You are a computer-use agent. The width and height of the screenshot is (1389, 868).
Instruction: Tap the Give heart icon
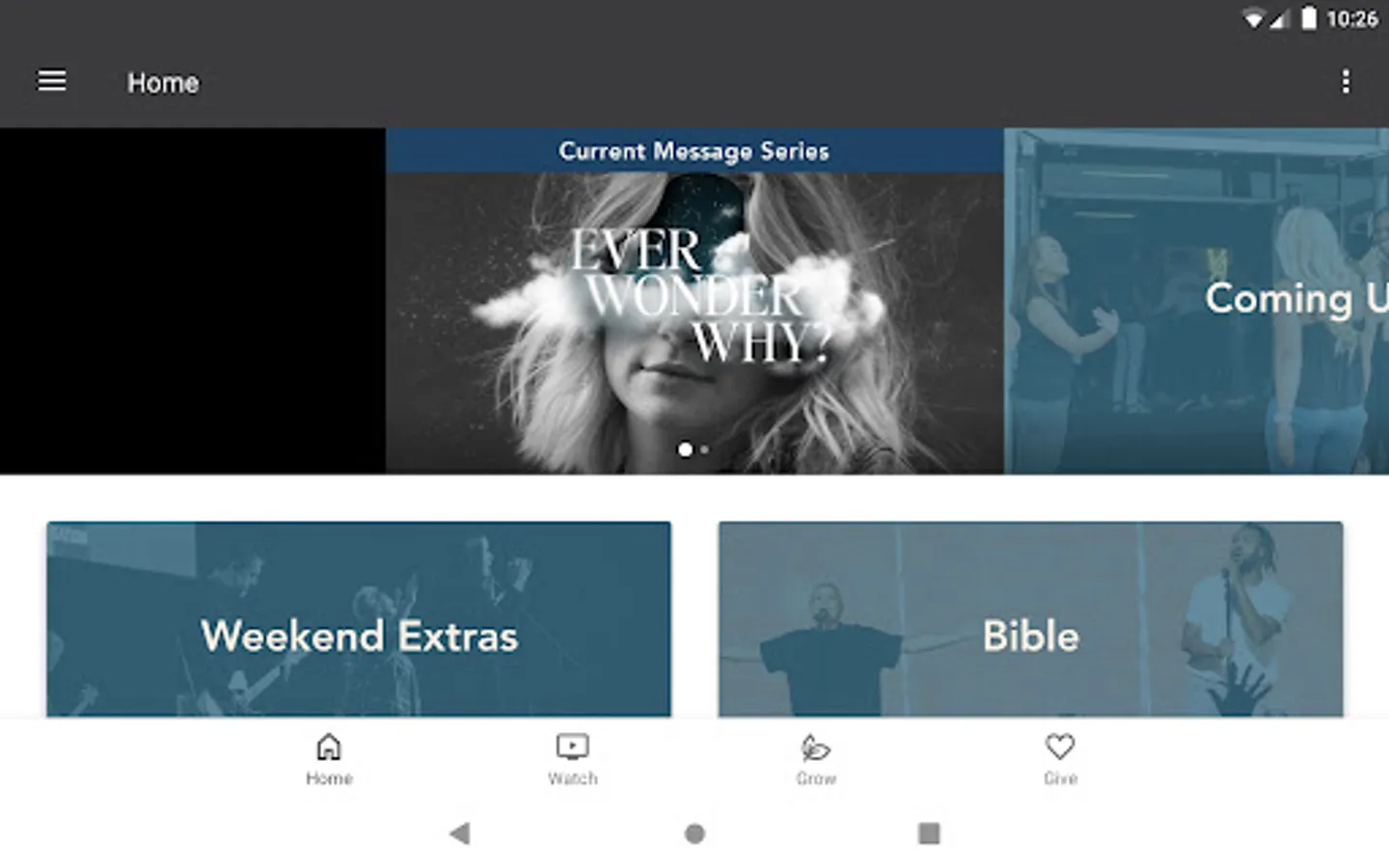coord(1060,746)
